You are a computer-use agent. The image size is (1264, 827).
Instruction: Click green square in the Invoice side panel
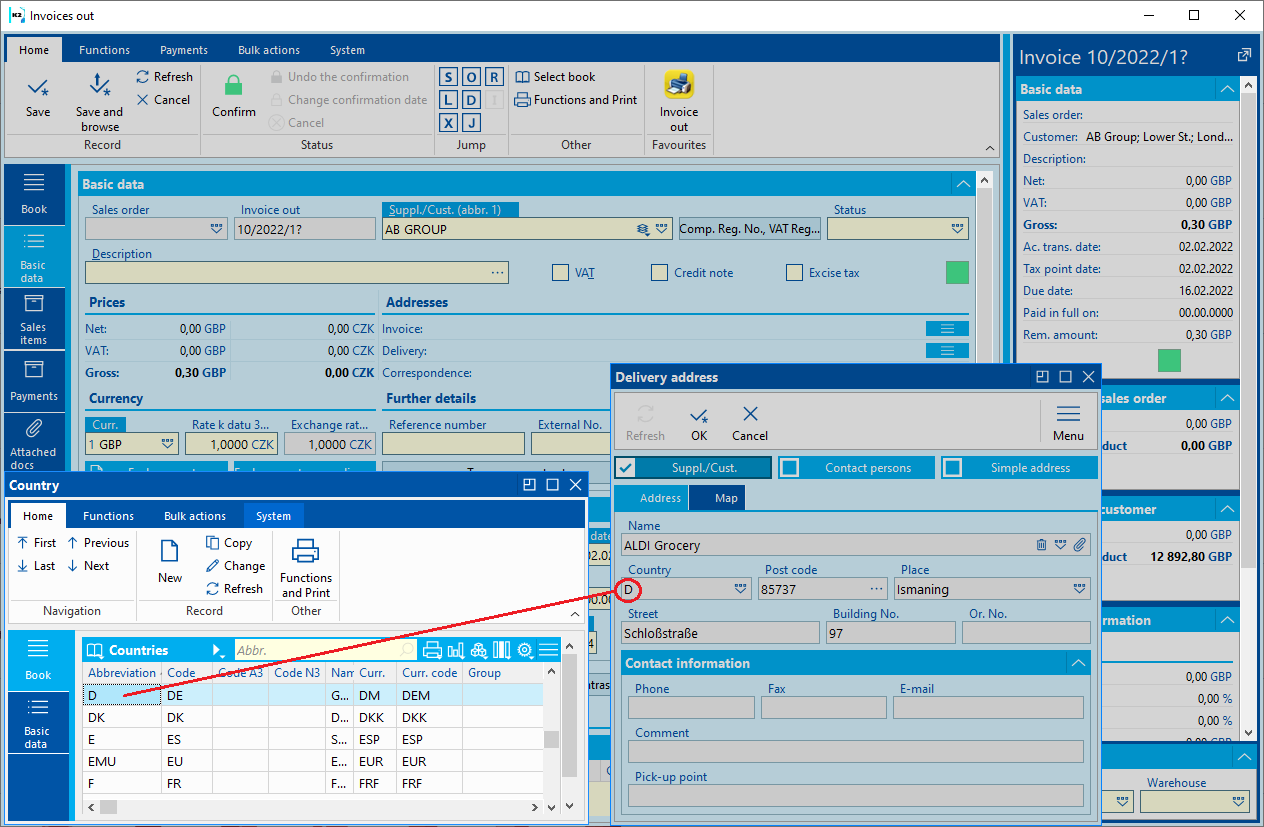[1169, 361]
